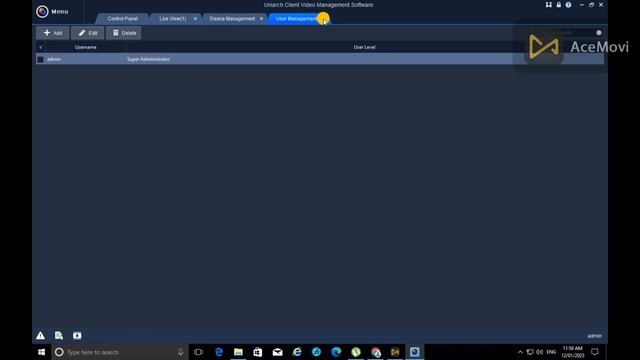
Task: Switch to the Live View tab
Action: [x=173, y=19]
